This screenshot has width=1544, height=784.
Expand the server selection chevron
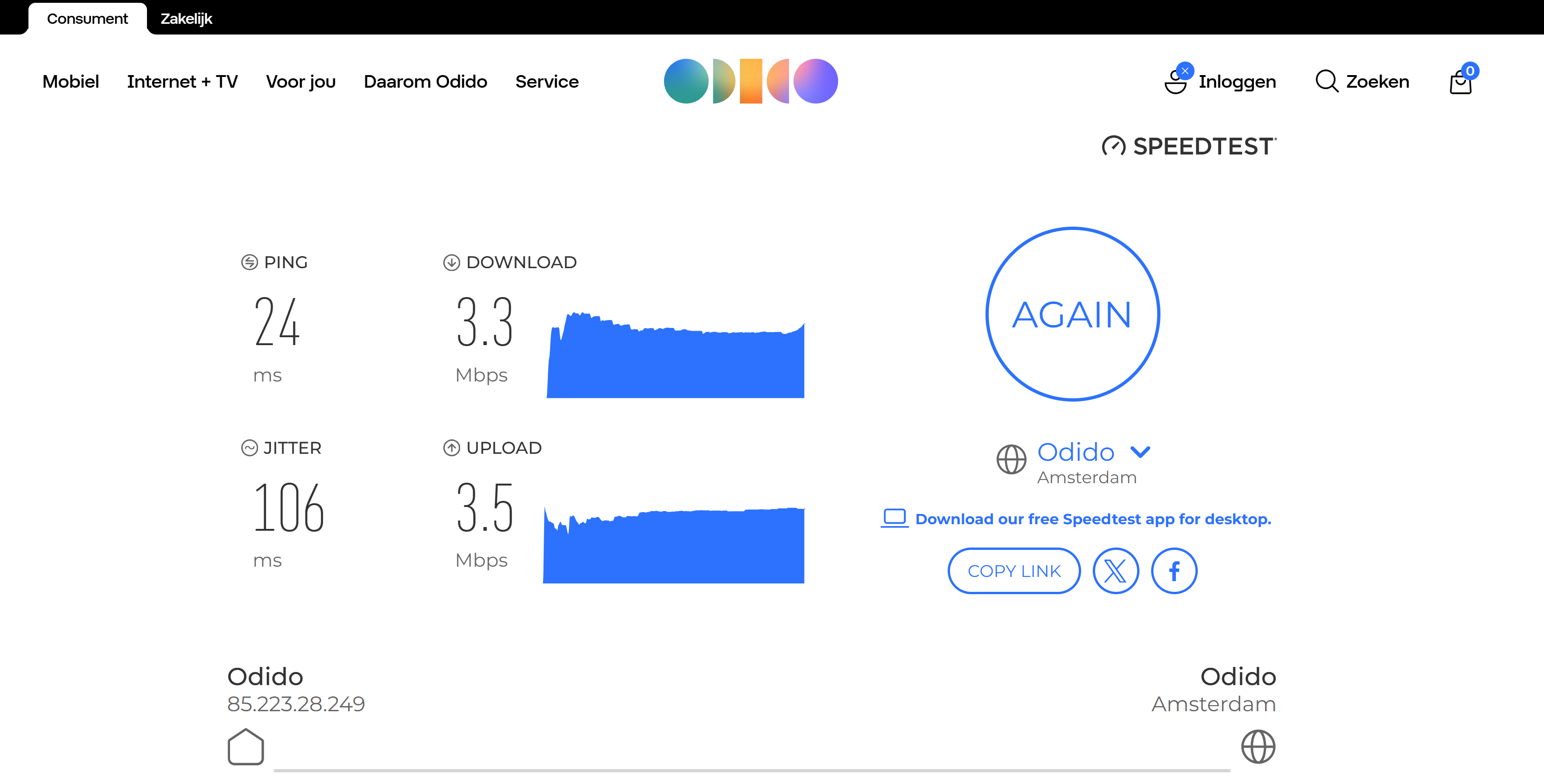tap(1140, 452)
